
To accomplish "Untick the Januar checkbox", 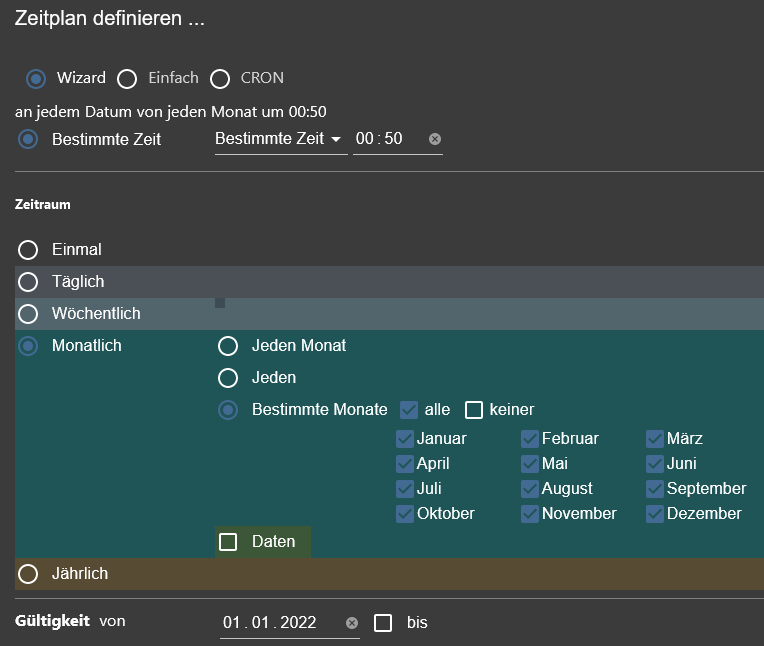I will 405,439.
